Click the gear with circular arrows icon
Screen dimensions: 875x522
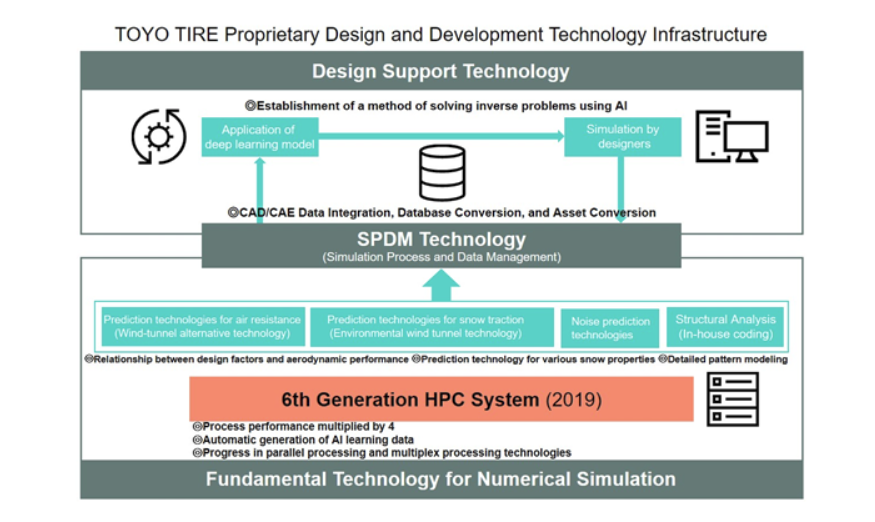pyautogui.click(x=158, y=137)
